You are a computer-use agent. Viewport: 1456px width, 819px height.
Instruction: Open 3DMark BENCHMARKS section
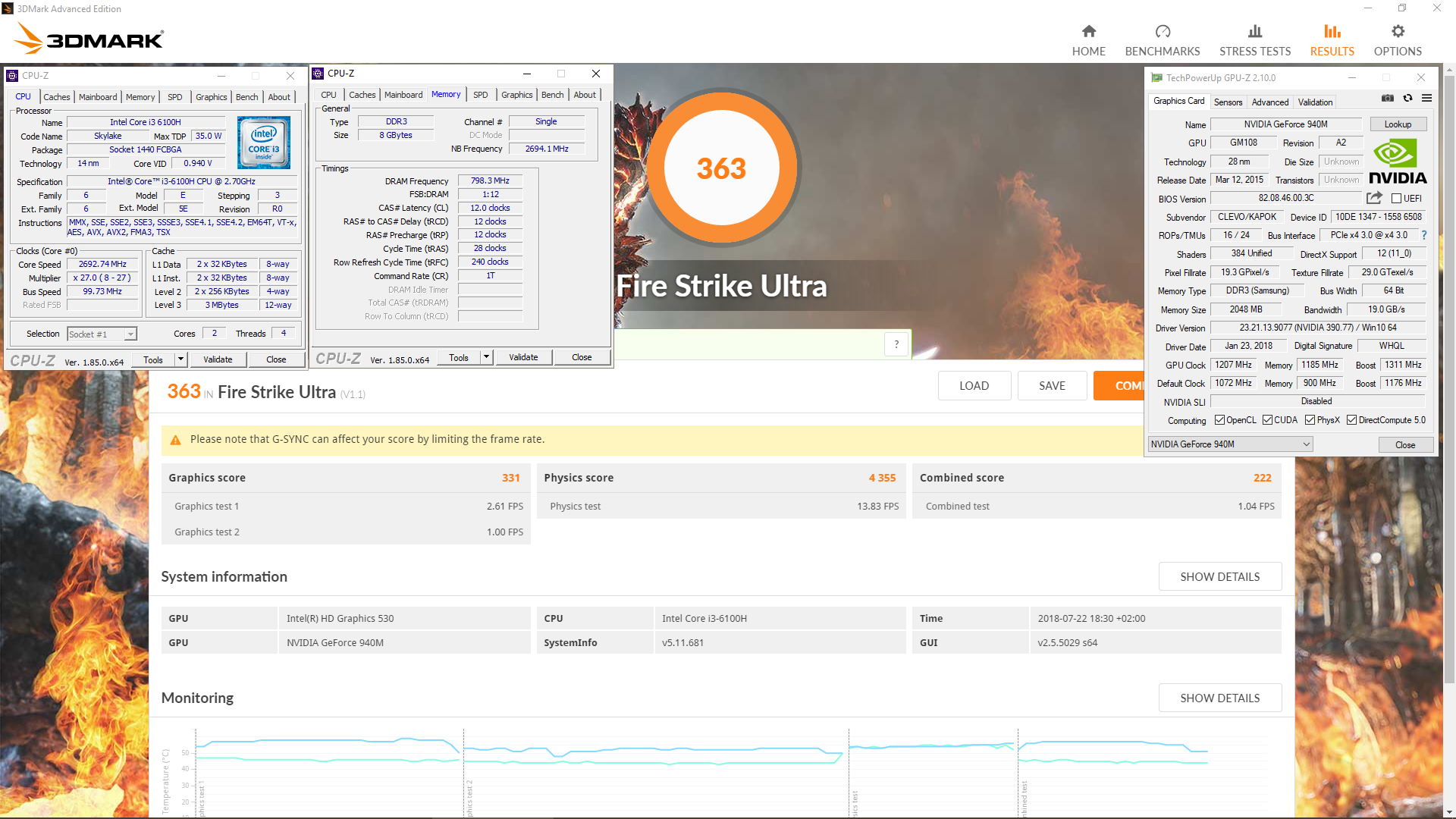1162,40
